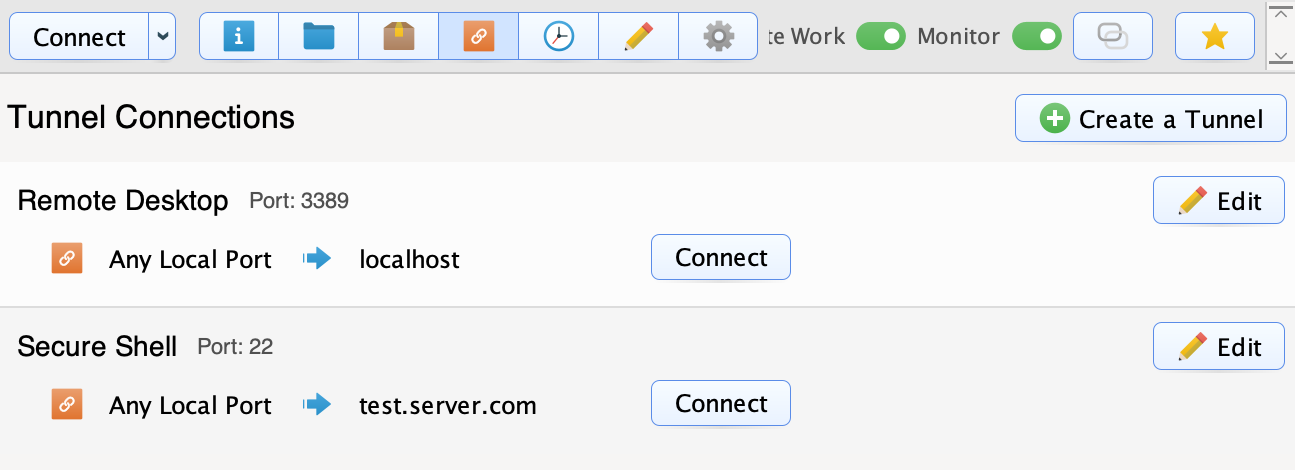Select the orange tunnel link tab
Viewport: 1295px width, 470px height.
pyautogui.click(x=479, y=37)
